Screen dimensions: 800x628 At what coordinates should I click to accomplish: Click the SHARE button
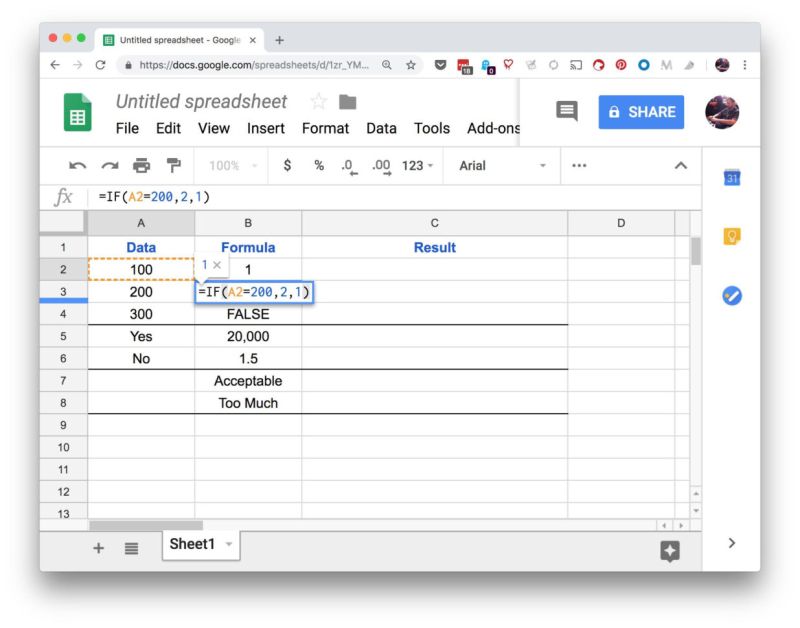pyautogui.click(x=641, y=112)
